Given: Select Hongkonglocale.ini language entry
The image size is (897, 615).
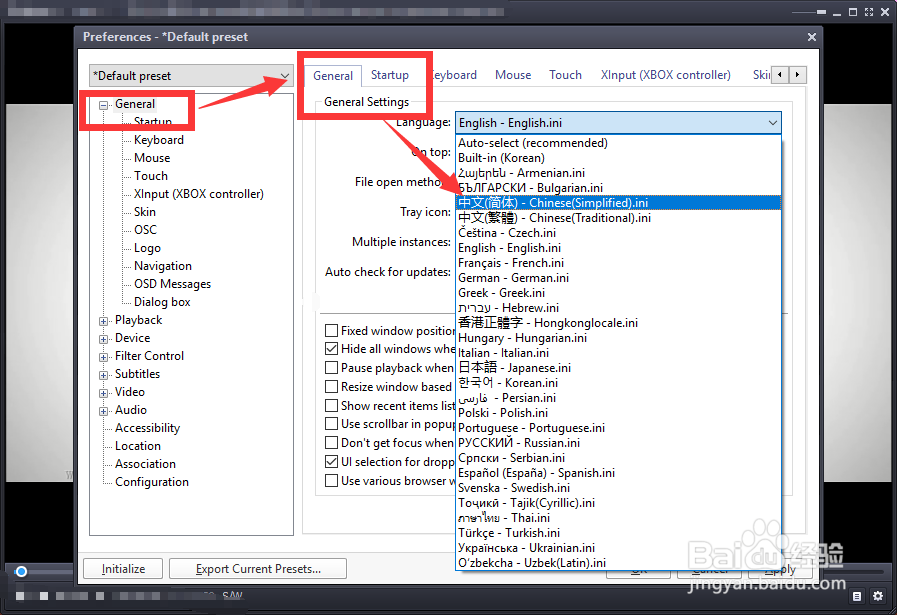Looking at the screenshot, I should pos(618,323).
